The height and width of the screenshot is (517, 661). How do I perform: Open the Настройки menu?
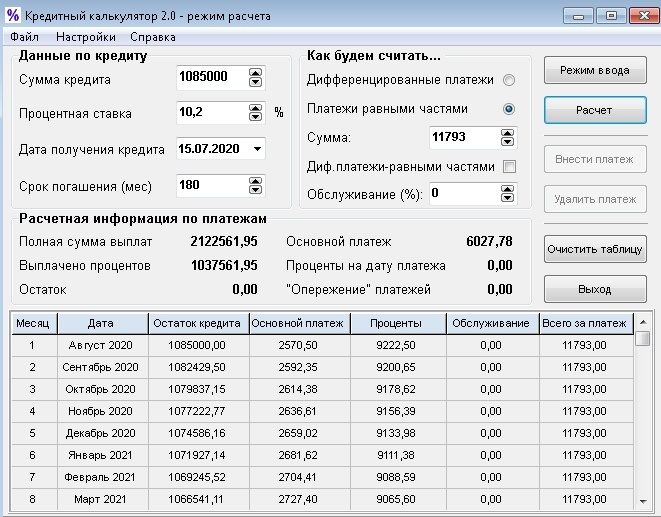86,37
